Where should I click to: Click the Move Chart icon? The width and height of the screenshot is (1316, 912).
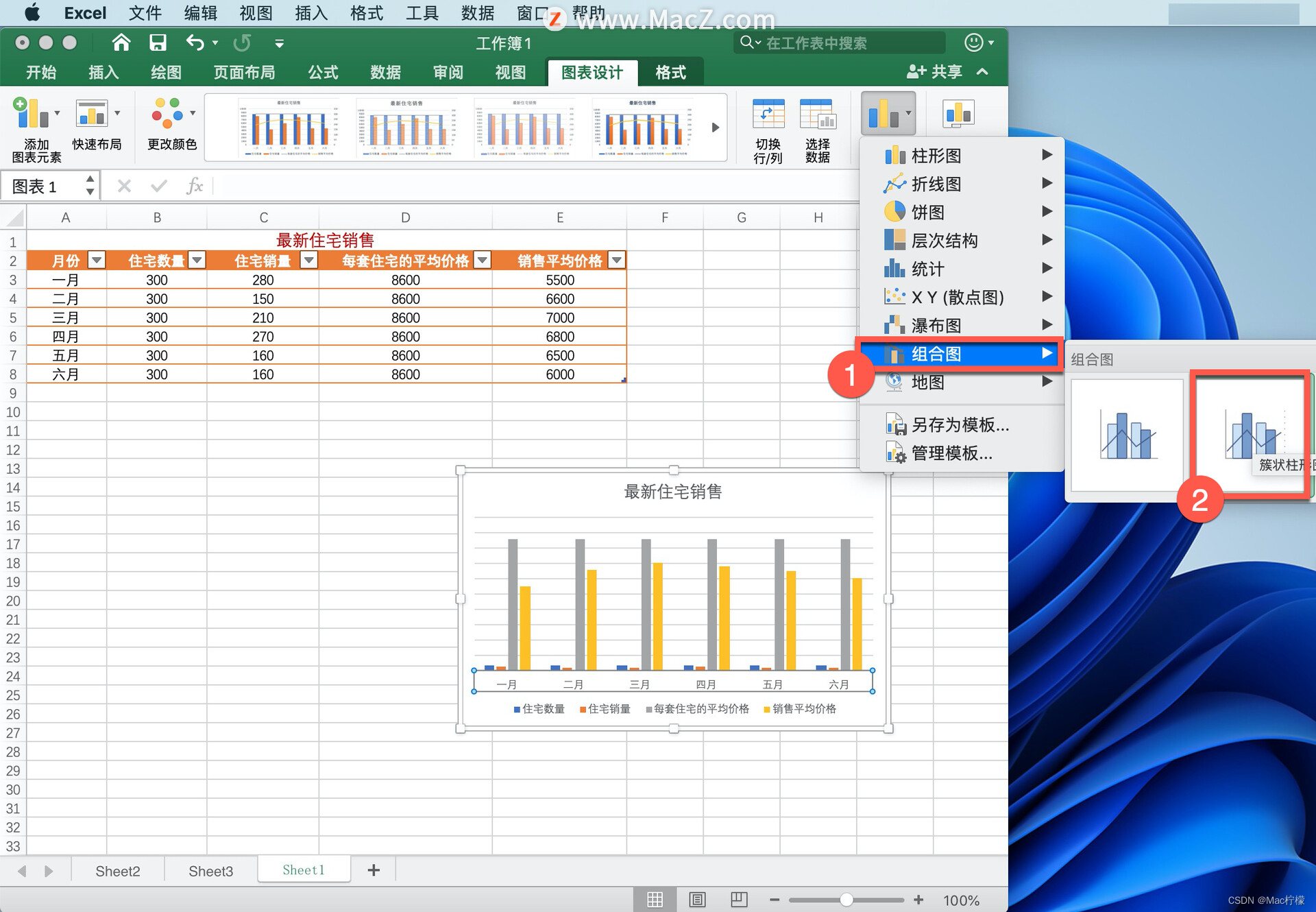[958, 115]
